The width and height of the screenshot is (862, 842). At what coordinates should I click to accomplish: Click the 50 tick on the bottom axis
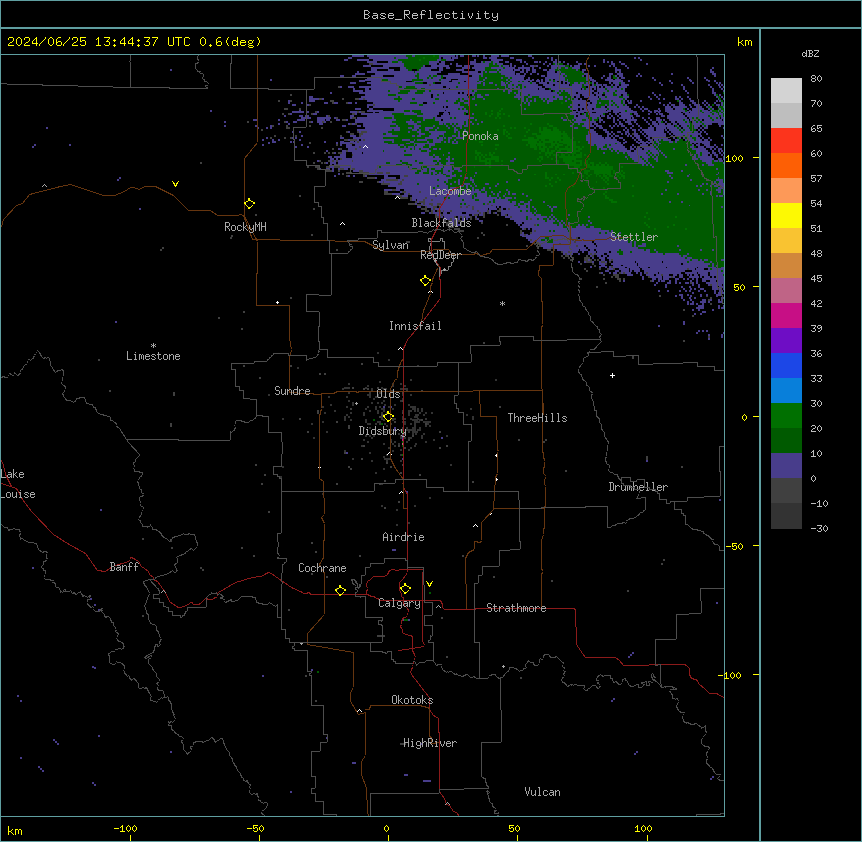[x=514, y=828]
